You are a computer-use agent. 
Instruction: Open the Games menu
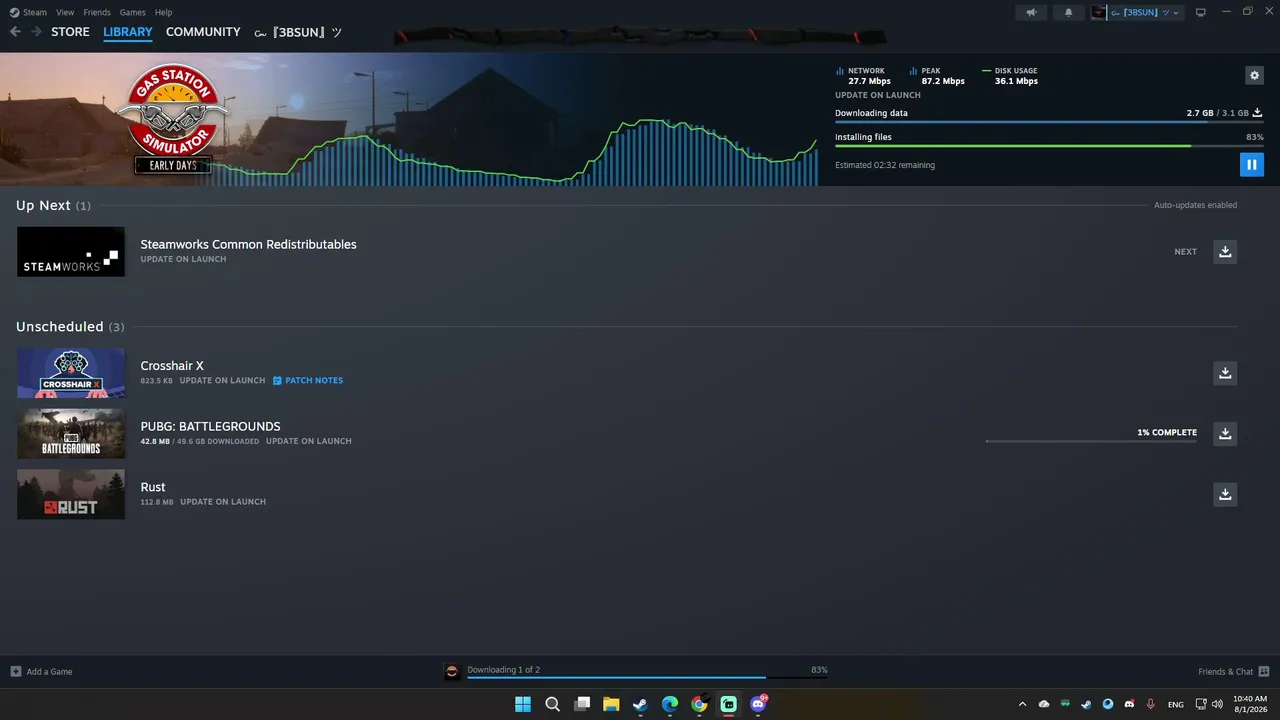click(132, 12)
